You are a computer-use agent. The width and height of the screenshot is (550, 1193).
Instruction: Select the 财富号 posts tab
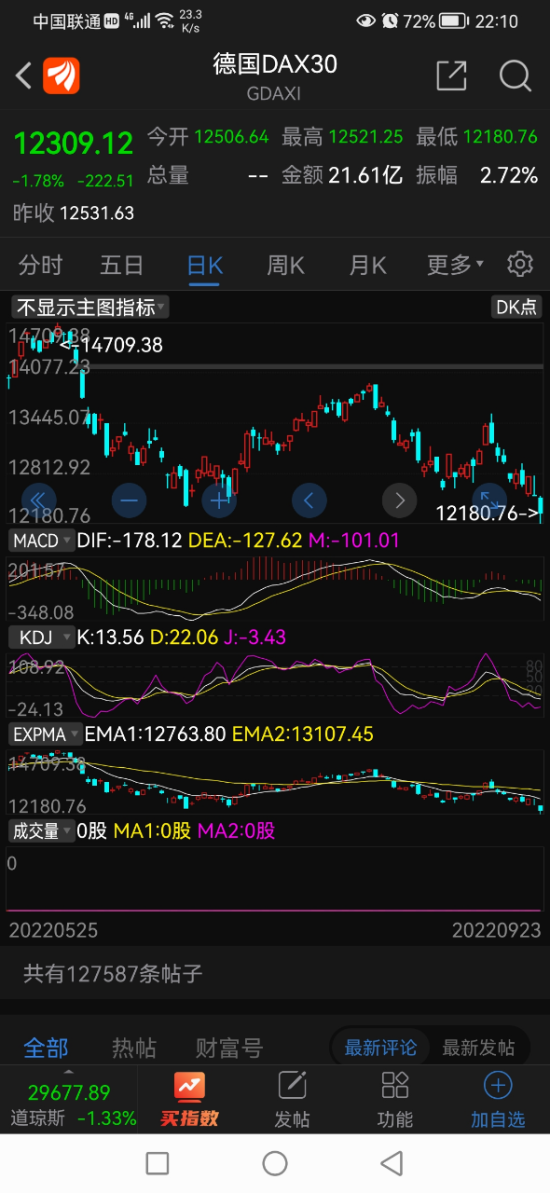point(229,1048)
